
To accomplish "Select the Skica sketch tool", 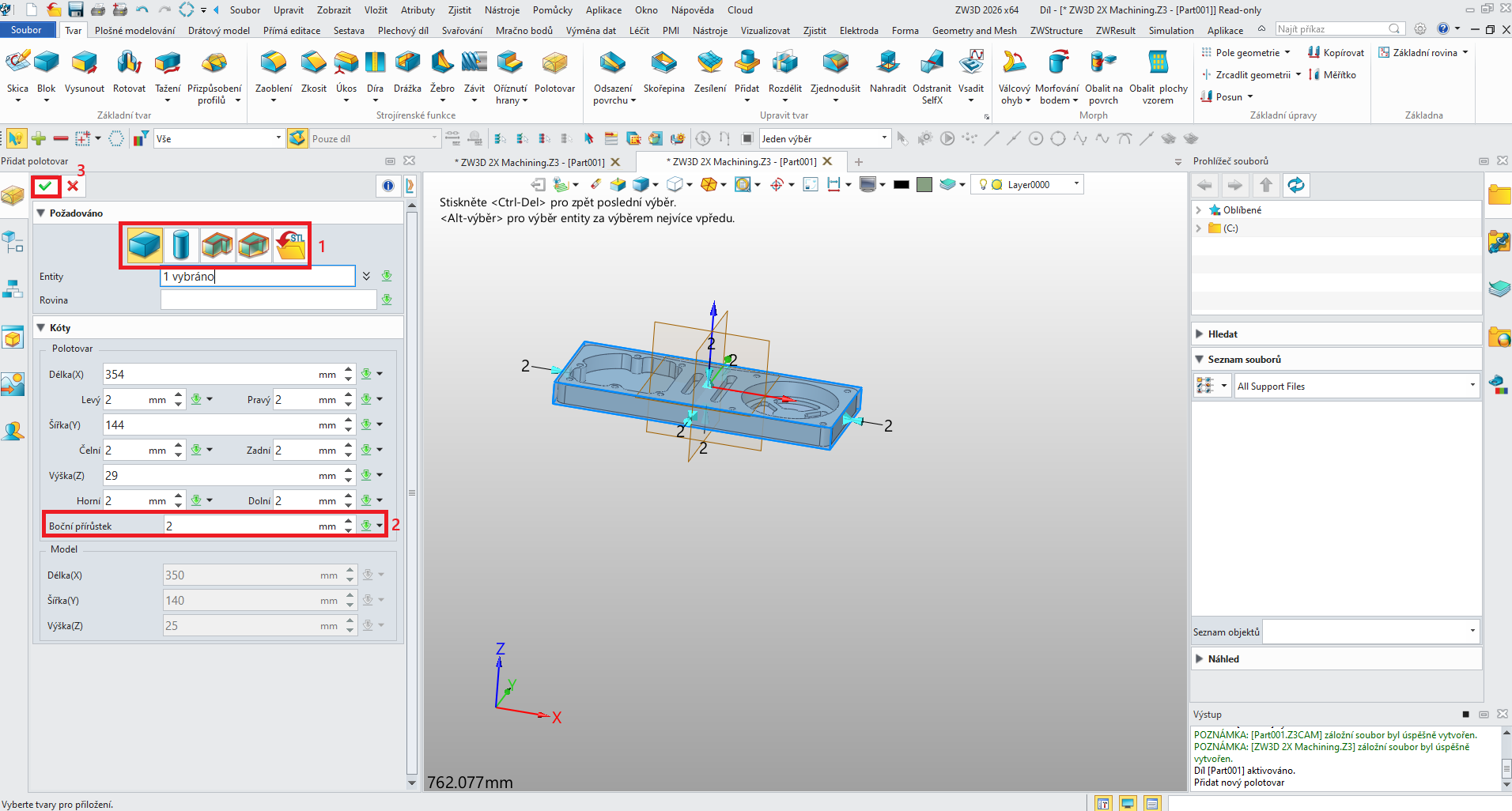I will pos(17,72).
